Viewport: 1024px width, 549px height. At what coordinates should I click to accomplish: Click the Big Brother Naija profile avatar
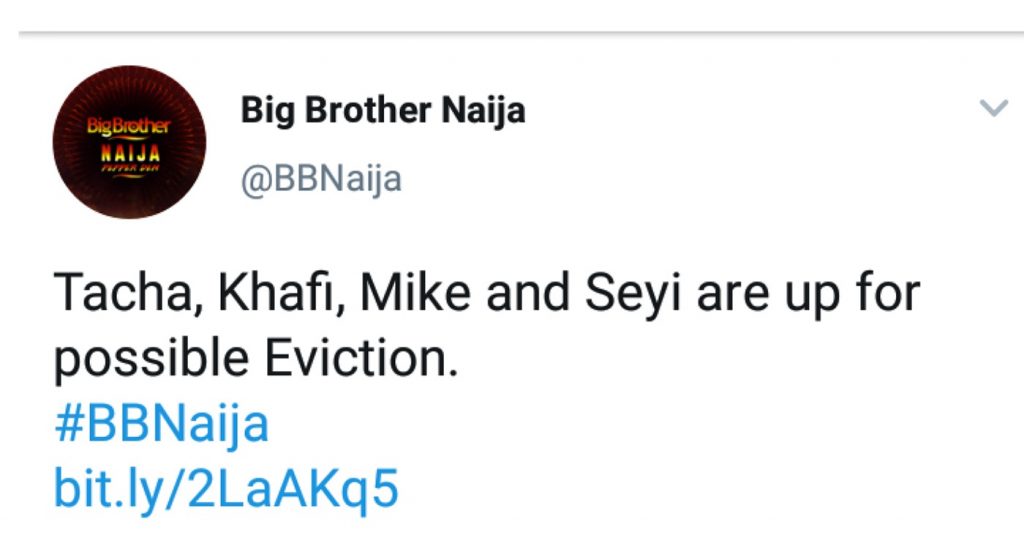coord(128,142)
